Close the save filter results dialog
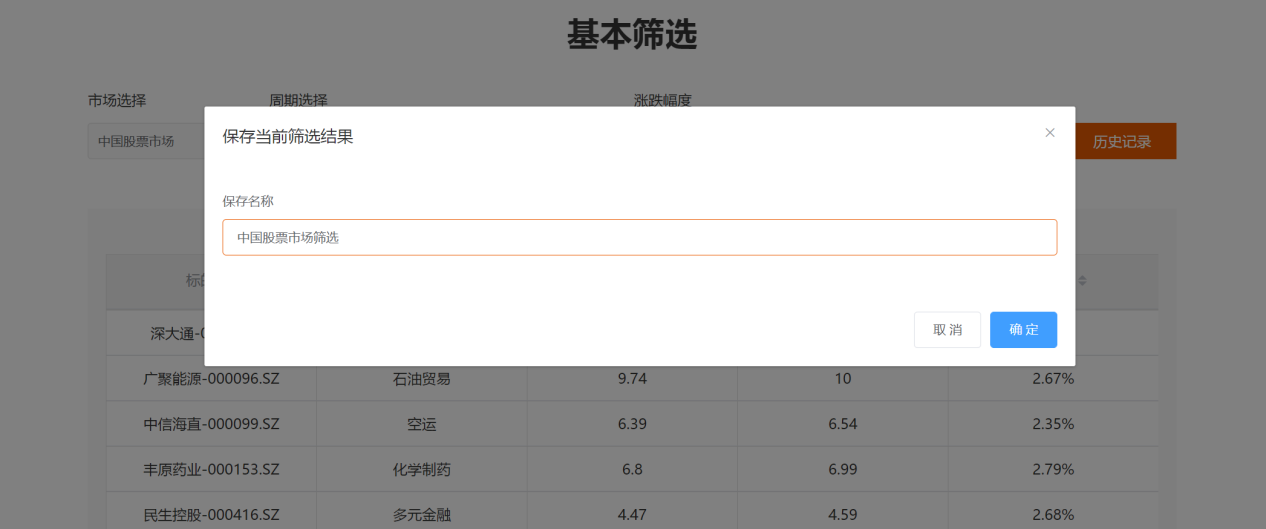This screenshot has width=1266, height=529. click(x=1049, y=133)
